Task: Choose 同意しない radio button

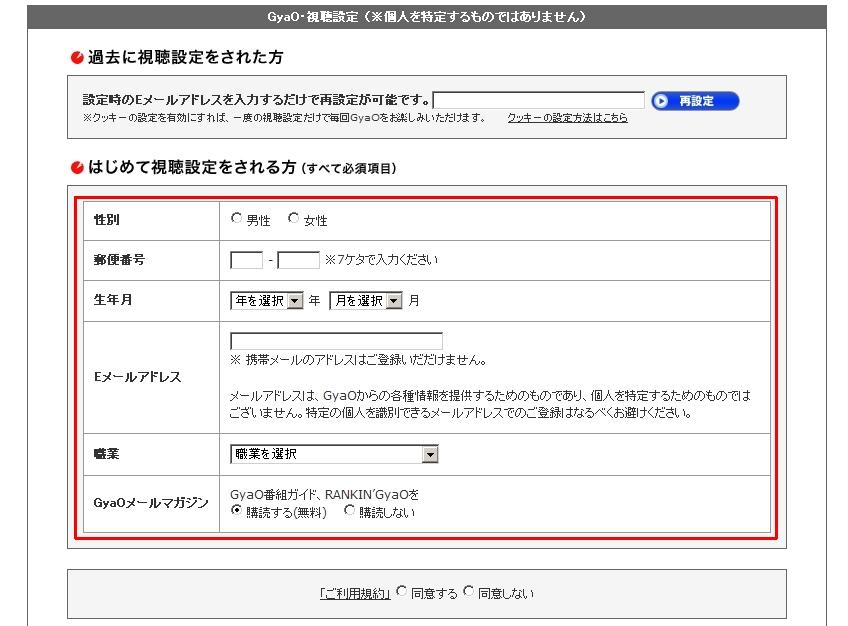Action: coord(468,591)
